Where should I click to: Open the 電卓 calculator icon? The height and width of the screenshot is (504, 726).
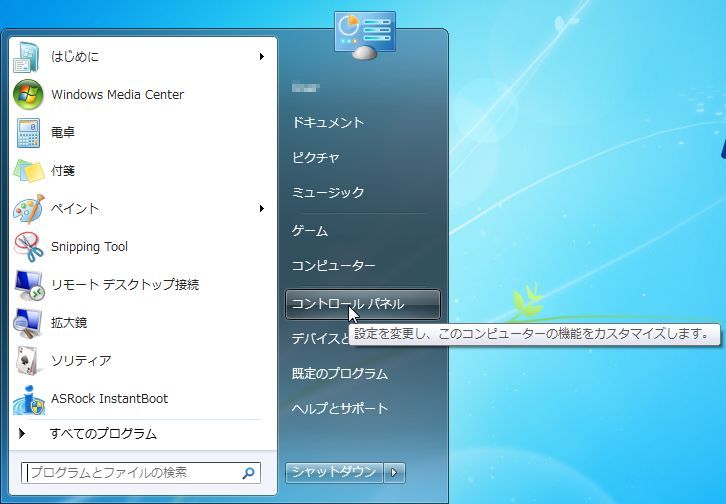(x=28, y=133)
